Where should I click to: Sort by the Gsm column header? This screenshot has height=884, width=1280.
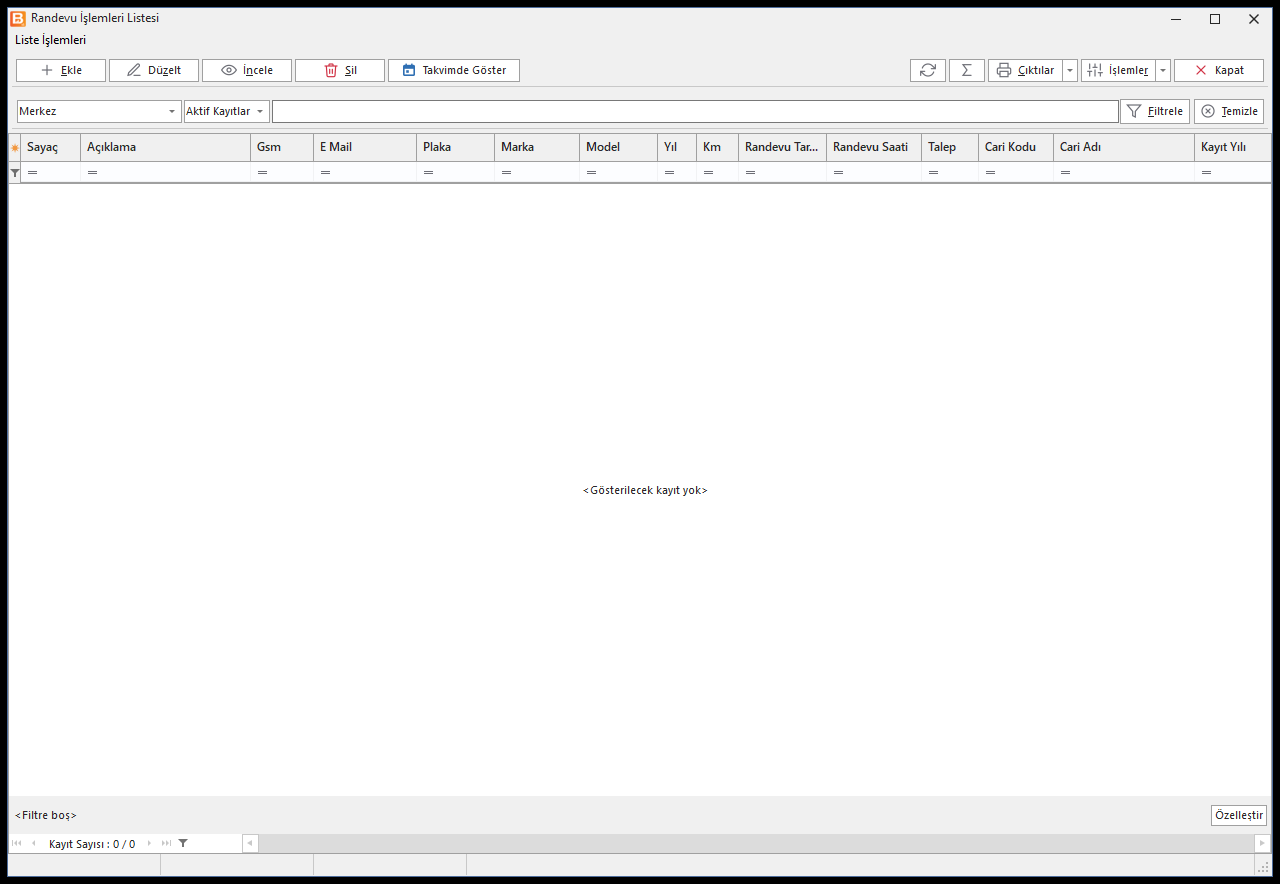click(282, 147)
